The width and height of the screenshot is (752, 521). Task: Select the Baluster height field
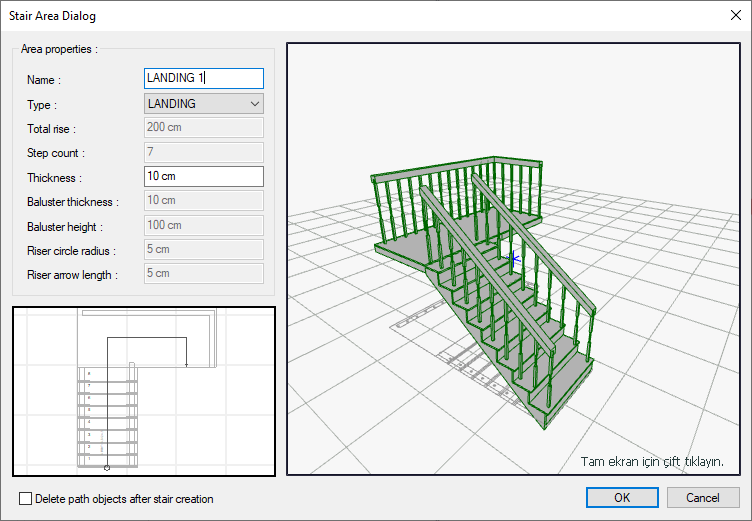(x=203, y=225)
